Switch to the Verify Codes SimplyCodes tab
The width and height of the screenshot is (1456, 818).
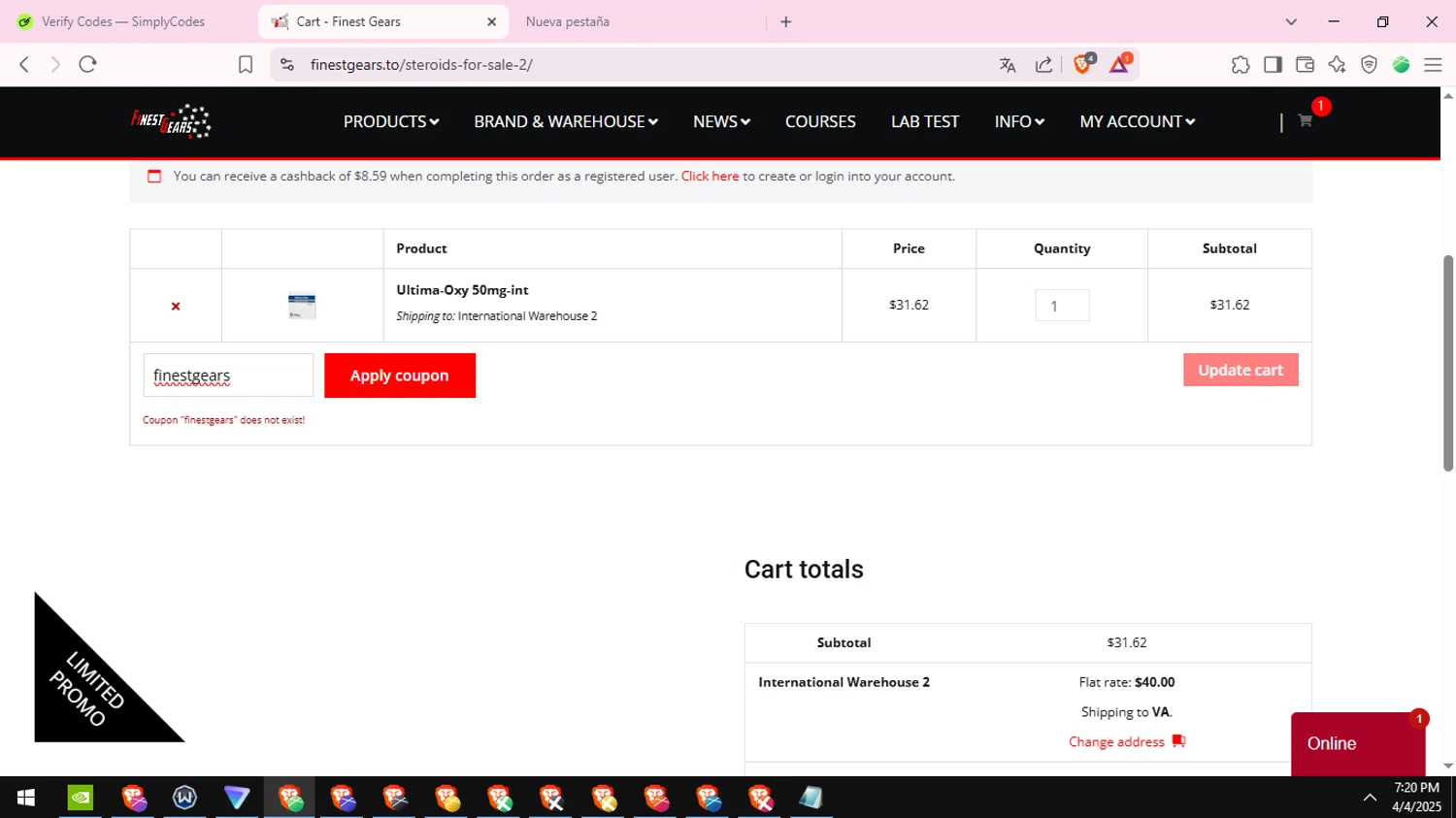[123, 21]
